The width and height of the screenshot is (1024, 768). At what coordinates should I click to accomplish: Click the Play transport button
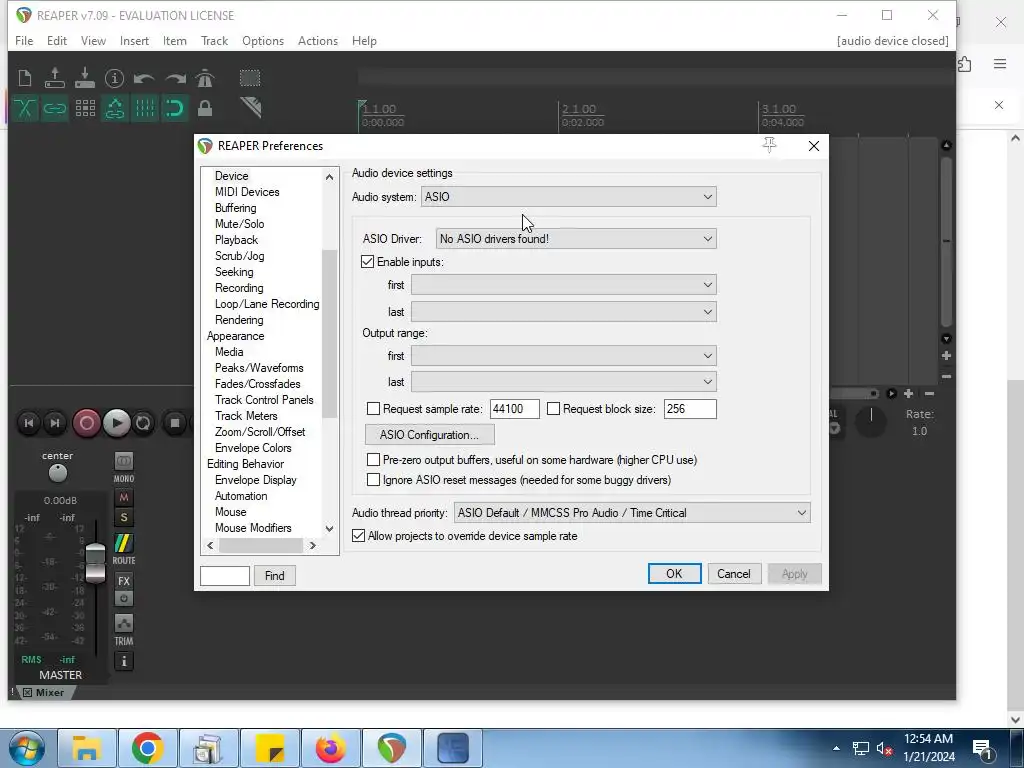click(117, 423)
